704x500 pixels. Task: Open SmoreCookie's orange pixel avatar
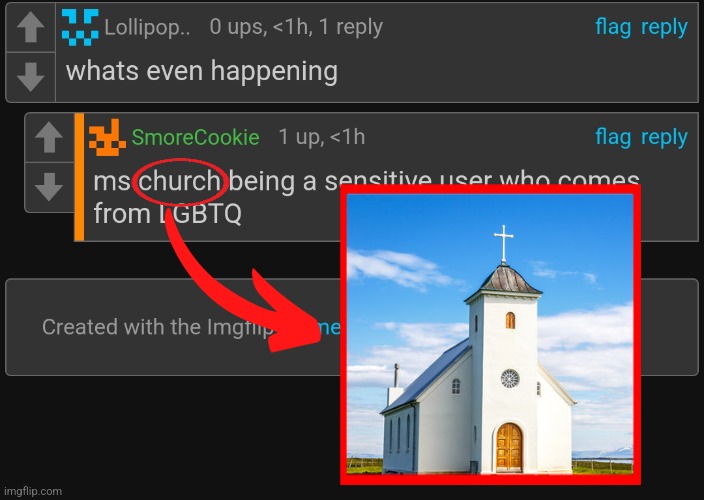click(107, 137)
